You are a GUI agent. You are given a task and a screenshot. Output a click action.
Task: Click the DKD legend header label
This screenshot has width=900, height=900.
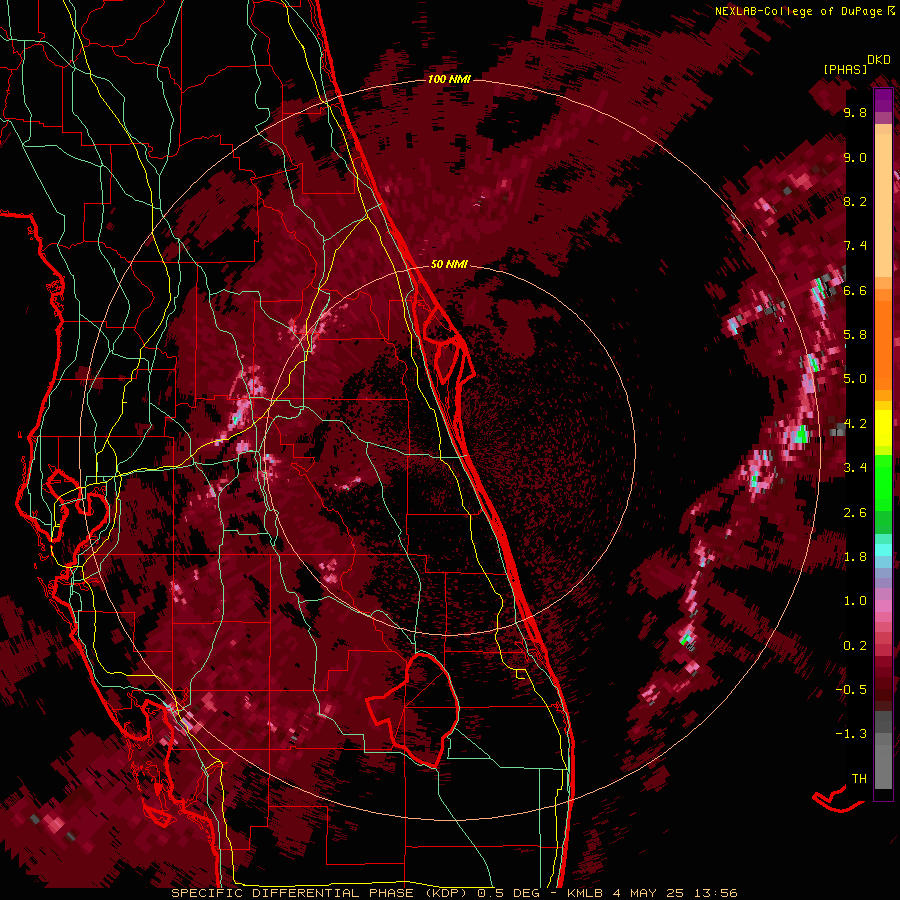click(879, 60)
